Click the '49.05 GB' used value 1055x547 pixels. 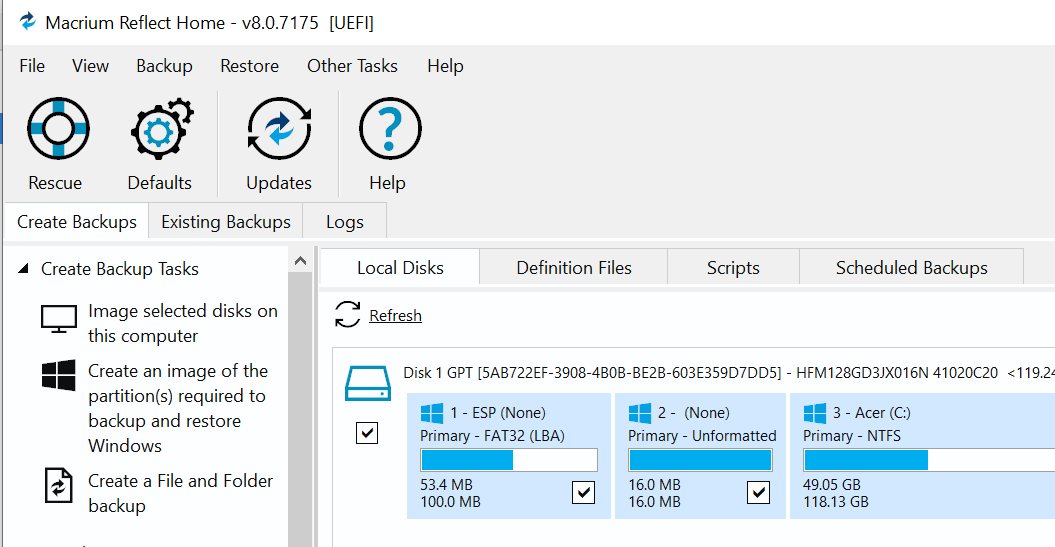[x=832, y=484]
